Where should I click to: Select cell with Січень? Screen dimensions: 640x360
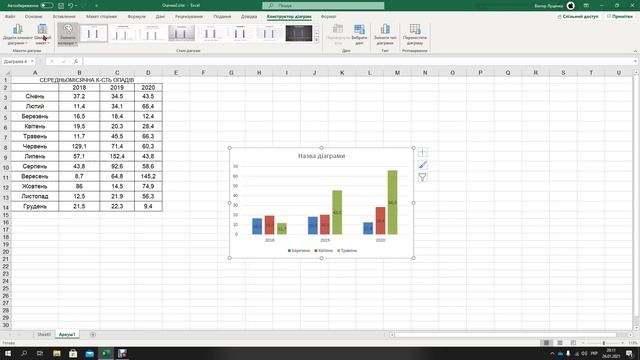coord(35,96)
